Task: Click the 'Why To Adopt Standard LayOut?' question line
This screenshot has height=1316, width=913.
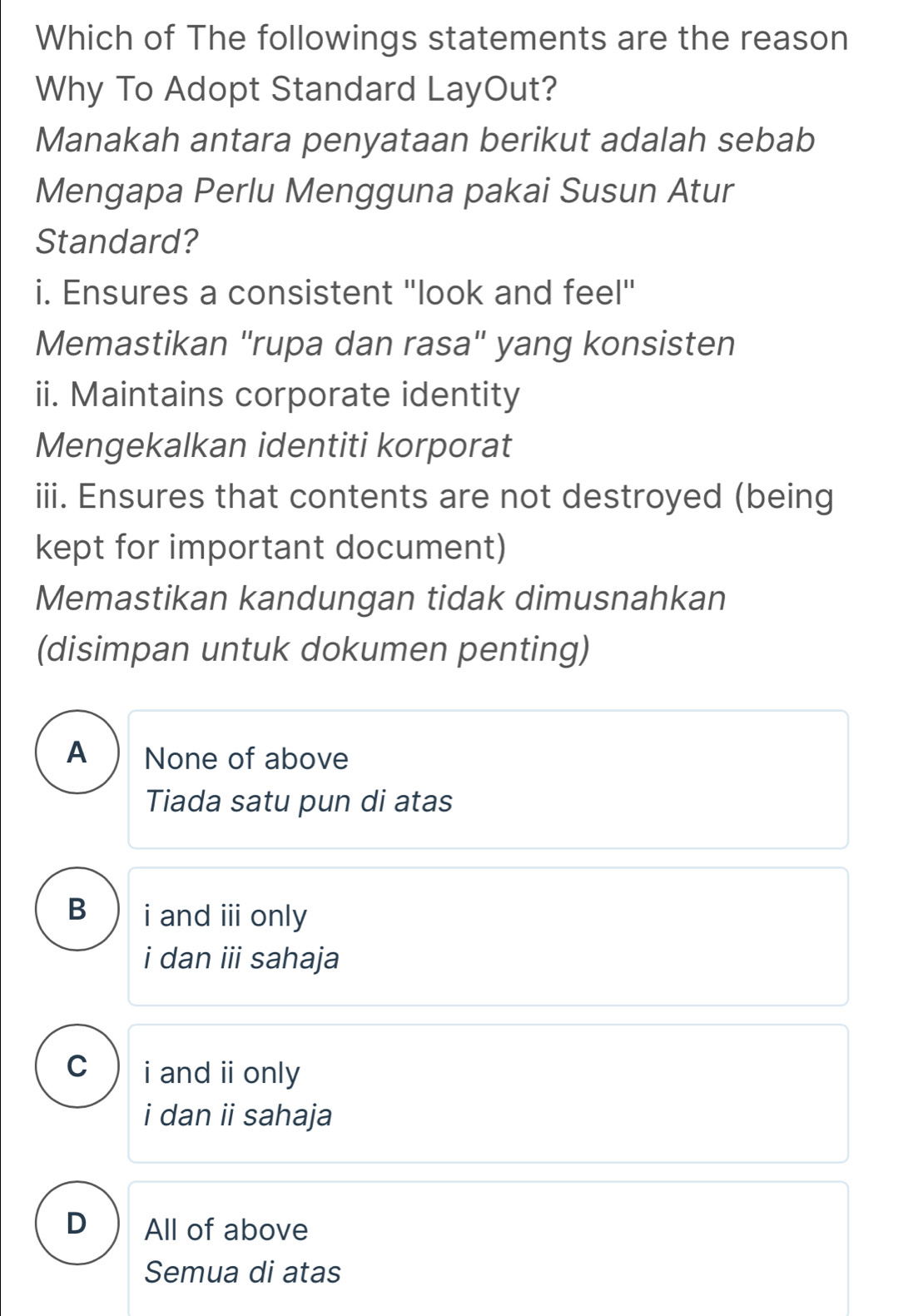Action: [x=296, y=89]
